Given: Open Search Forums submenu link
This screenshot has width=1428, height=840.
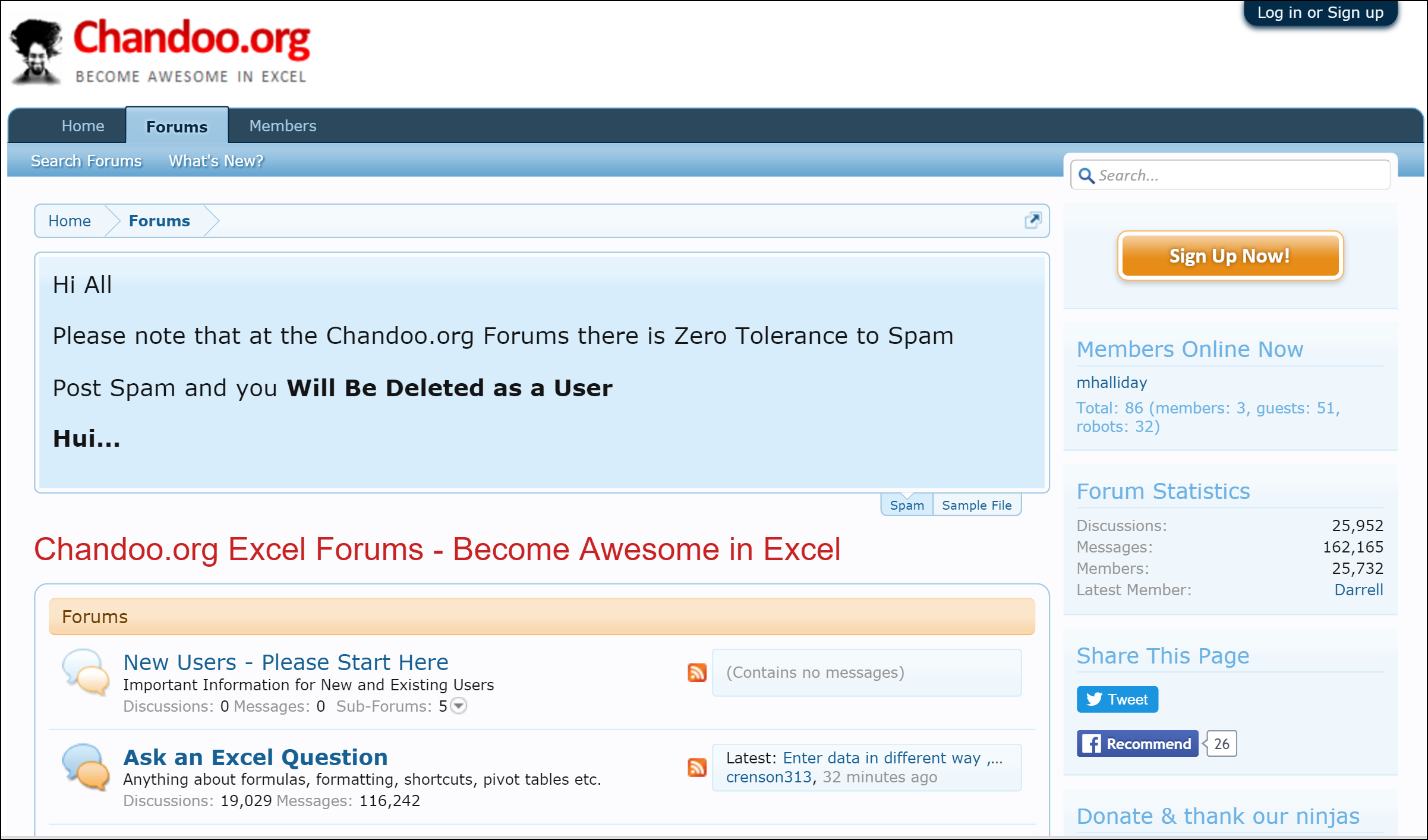Looking at the screenshot, I should pyautogui.click(x=86, y=161).
